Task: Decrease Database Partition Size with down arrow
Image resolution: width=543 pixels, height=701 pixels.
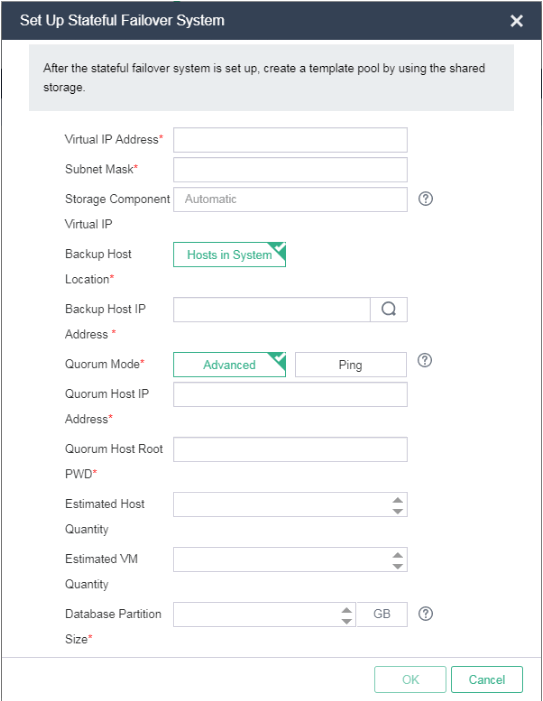Action: click(x=346, y=621)
